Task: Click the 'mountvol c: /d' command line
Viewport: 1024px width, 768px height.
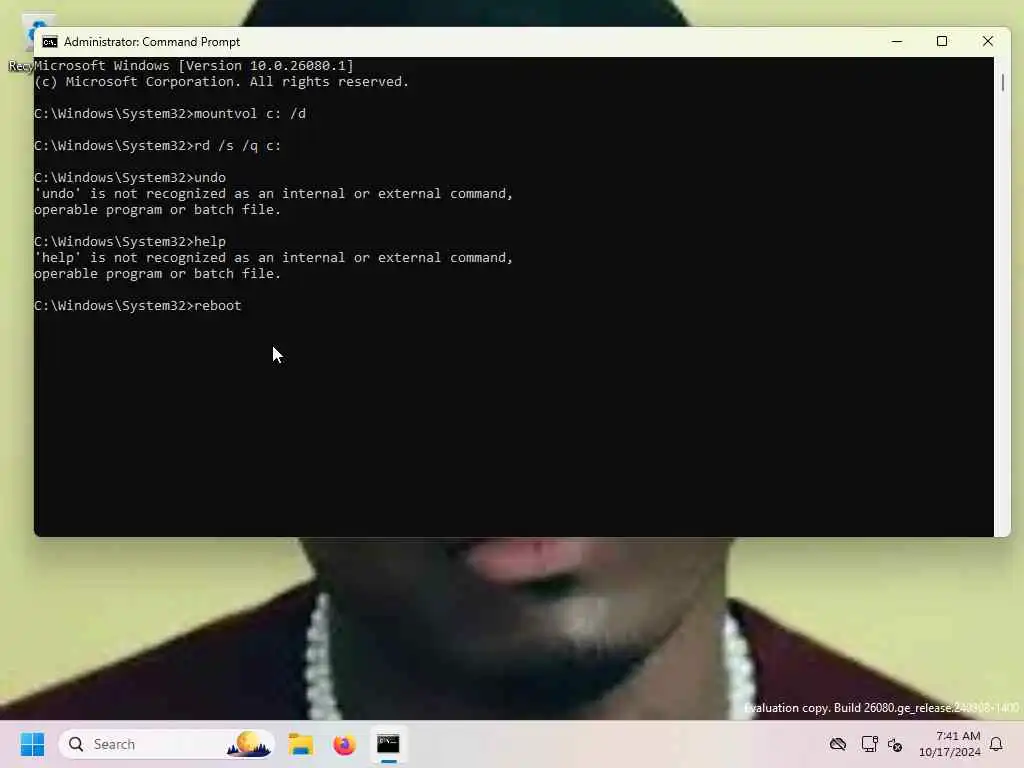Action: 170,114
